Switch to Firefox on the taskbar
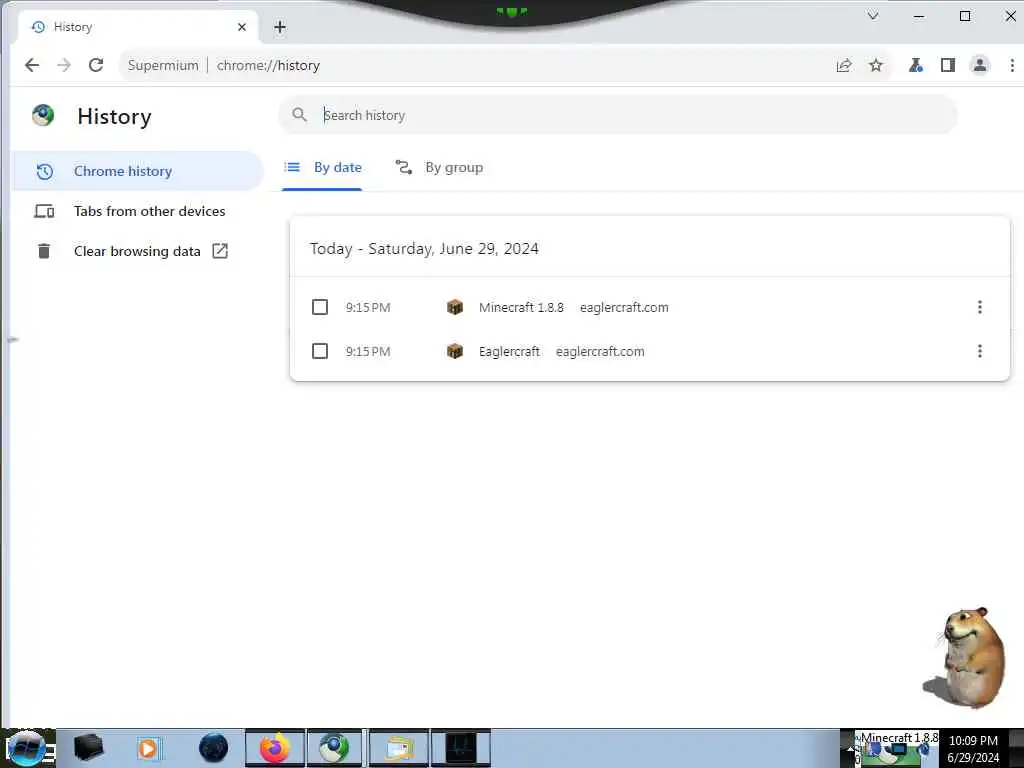Screen dimensions: 1024x768 275,748
